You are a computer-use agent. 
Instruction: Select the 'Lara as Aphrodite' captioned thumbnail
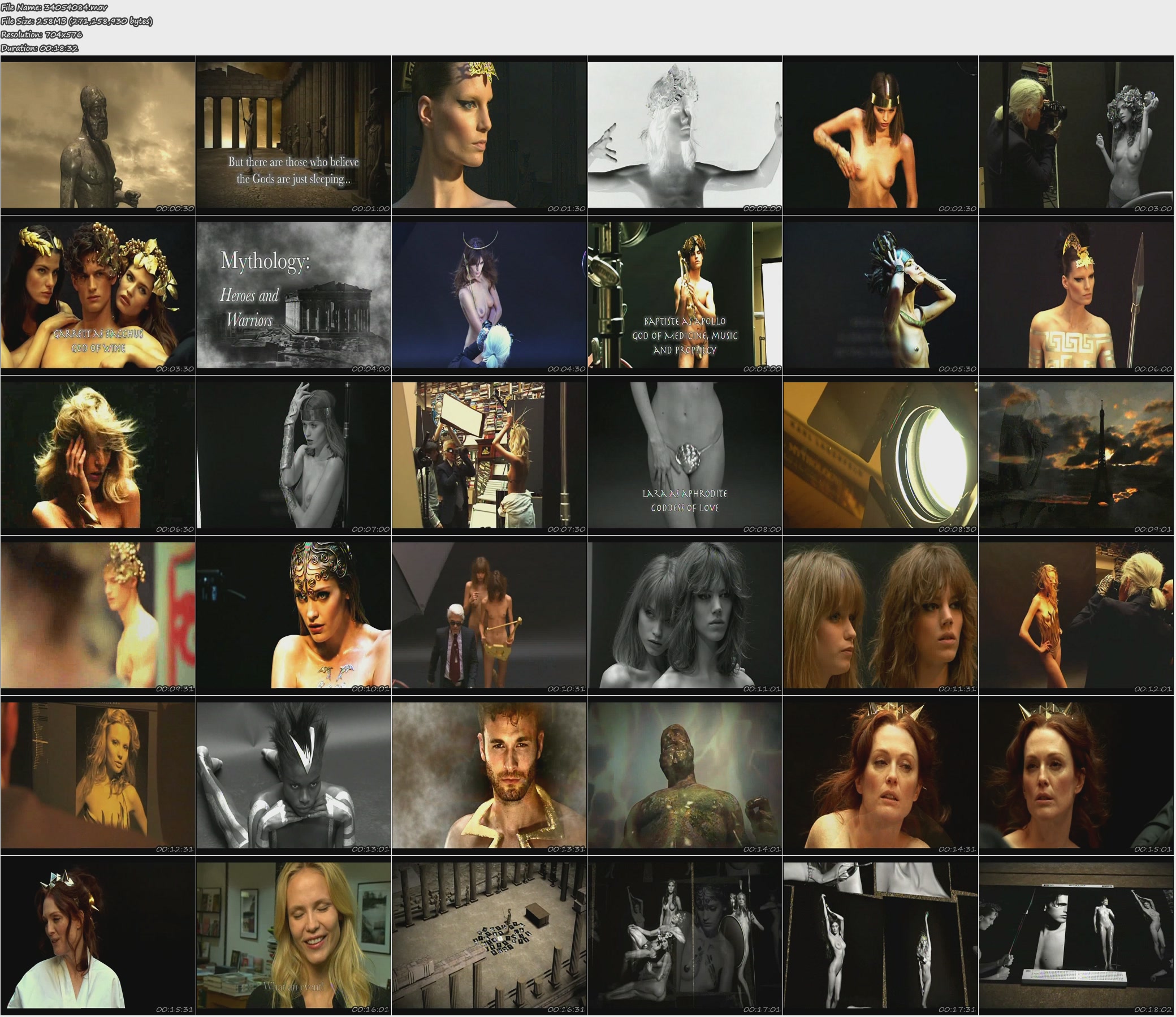(685, 455)
